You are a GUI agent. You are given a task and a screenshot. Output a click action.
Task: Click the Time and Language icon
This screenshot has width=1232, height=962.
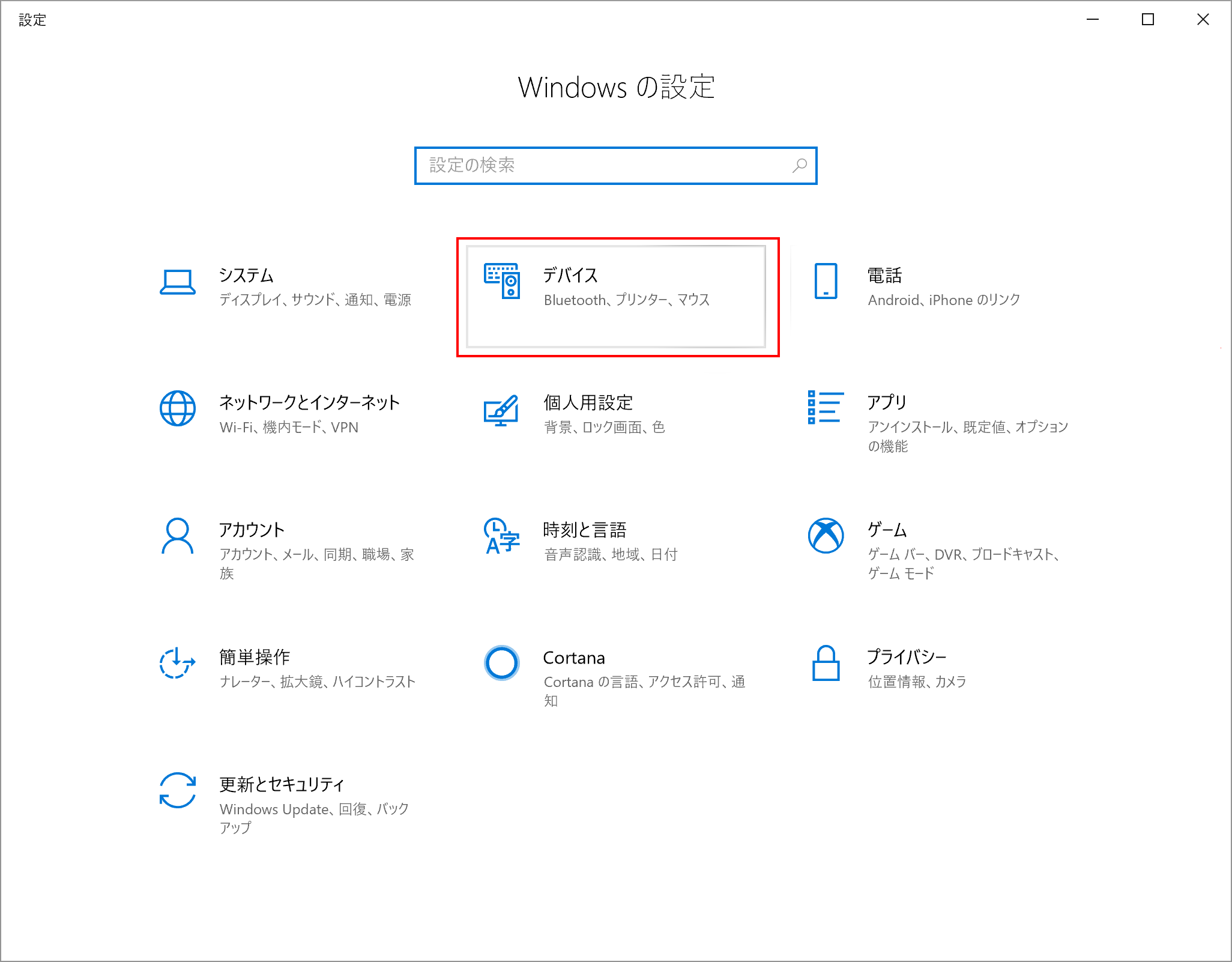502,536
